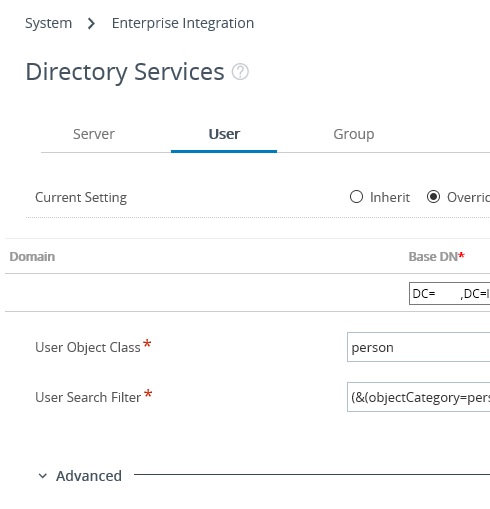Click the Directory Services page title
Screen dimensions: 490x509
pos(125,72)
